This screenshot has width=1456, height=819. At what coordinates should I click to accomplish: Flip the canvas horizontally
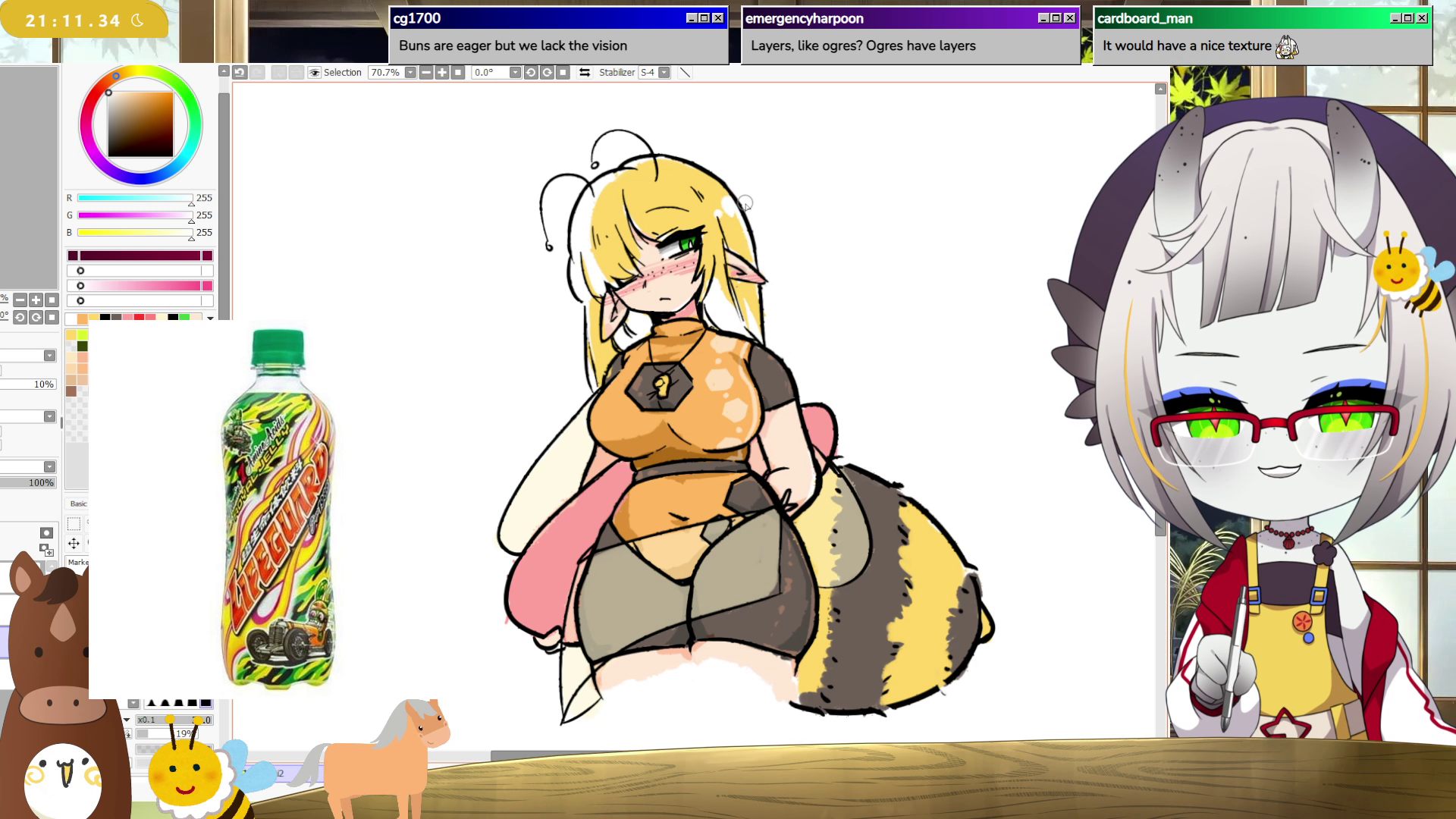pyautogui.click(x=585, y=73)
